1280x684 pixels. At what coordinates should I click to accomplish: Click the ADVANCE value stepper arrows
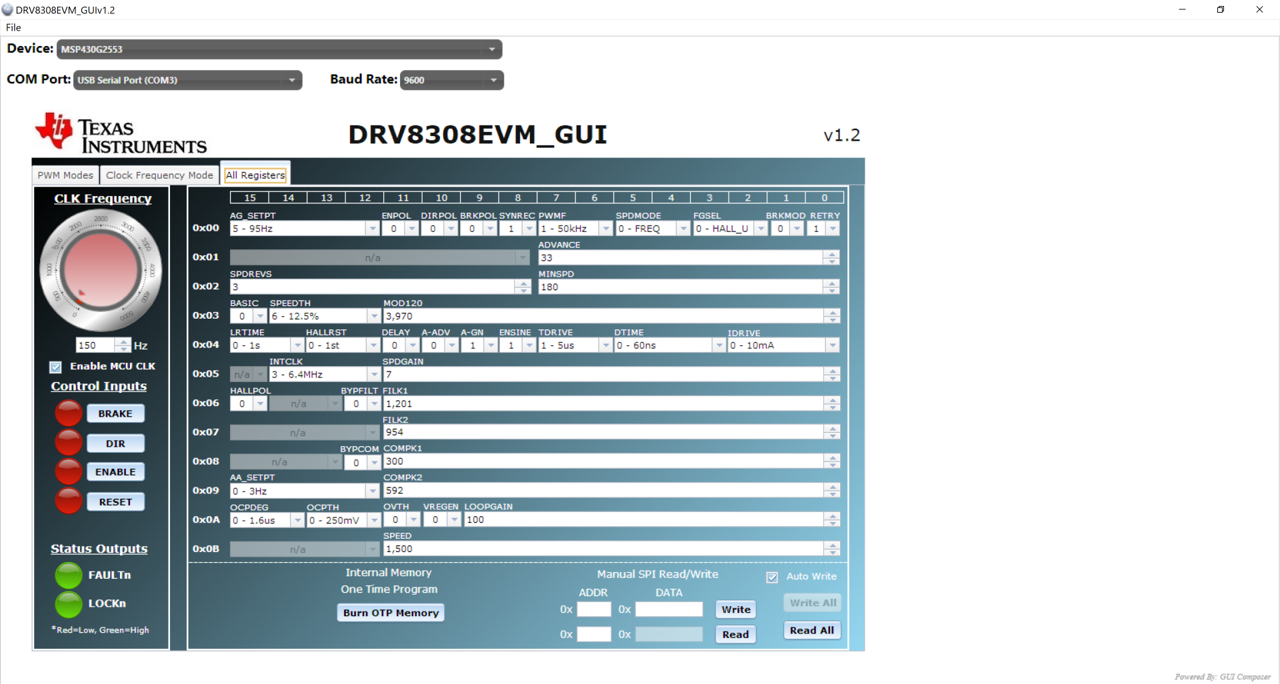click(831, 258)
